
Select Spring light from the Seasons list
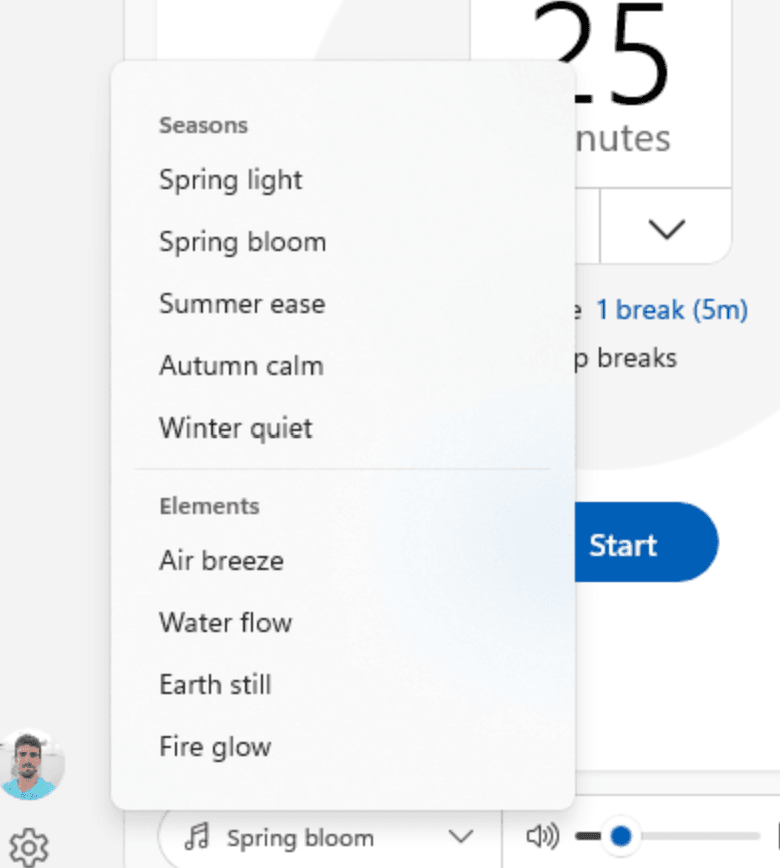click(x=231, y=180)
